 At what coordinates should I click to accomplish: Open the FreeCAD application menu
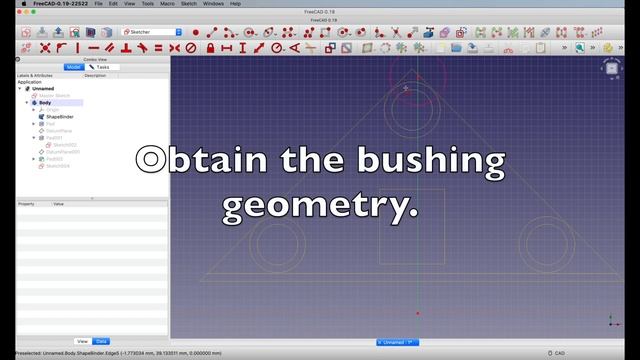pos(60,4)
